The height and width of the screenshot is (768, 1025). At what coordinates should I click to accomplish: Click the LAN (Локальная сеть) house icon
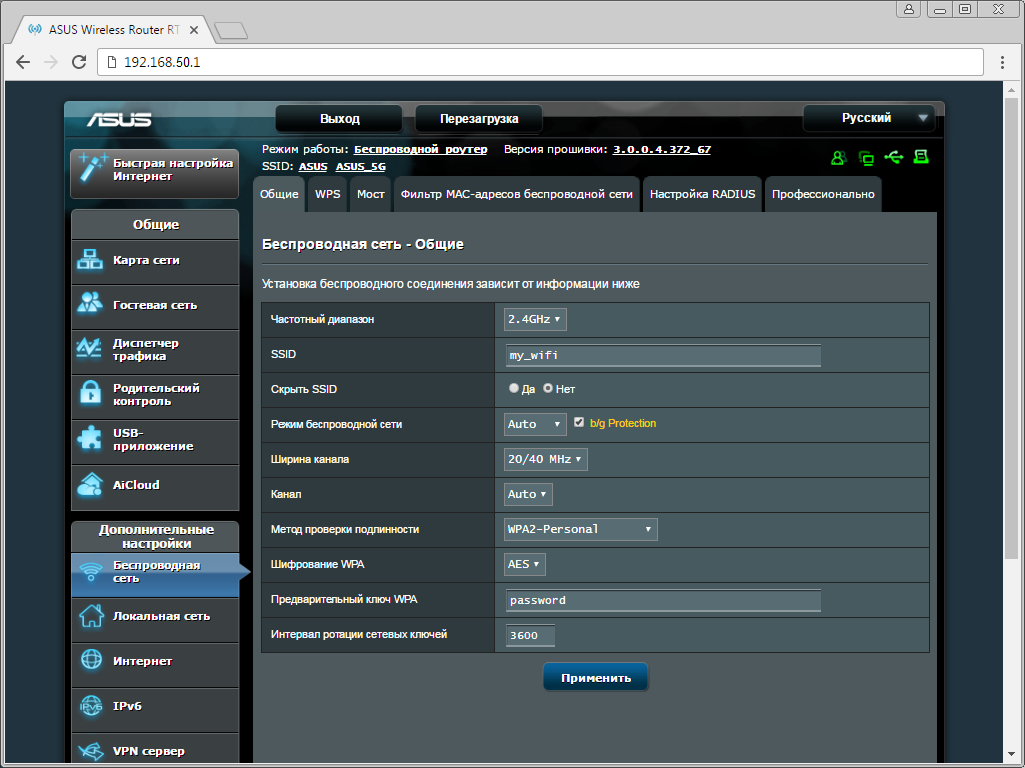coord(92,616)
